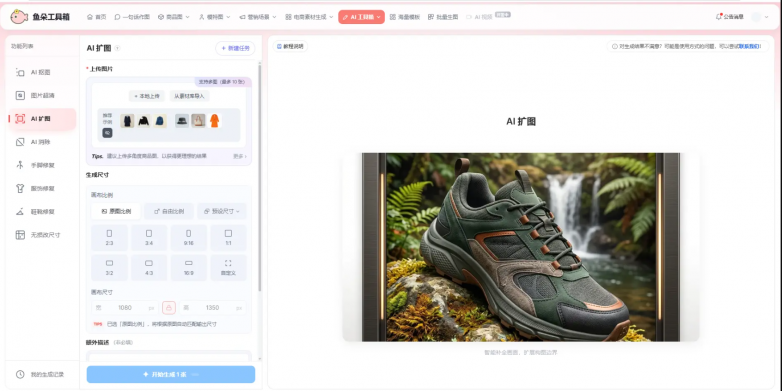Viewport: 782px width, 391px height.
Task: Expand the 电商素材生成 menu
Action: (309, 17)
